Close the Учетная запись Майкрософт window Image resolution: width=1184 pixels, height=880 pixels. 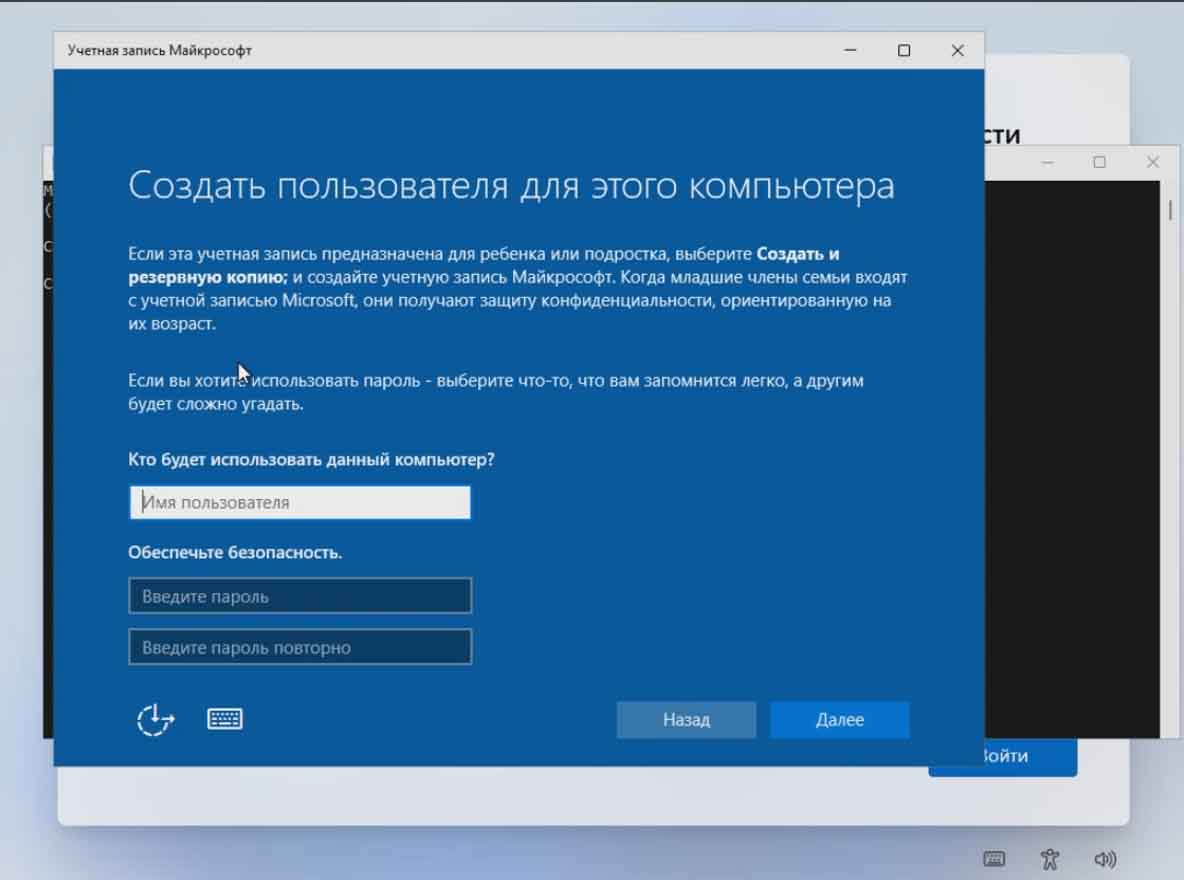click(957, 51)
